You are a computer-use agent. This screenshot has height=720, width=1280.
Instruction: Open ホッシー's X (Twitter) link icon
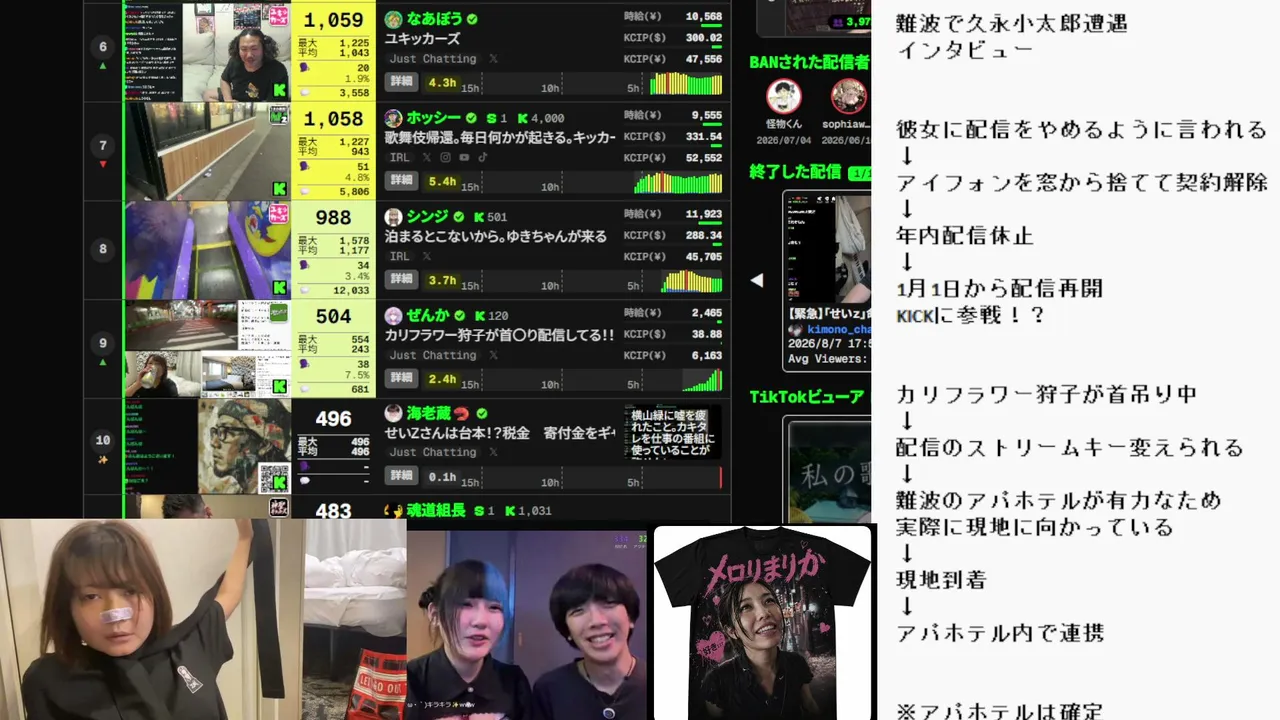pyautogui.click(x=427, y=157)
